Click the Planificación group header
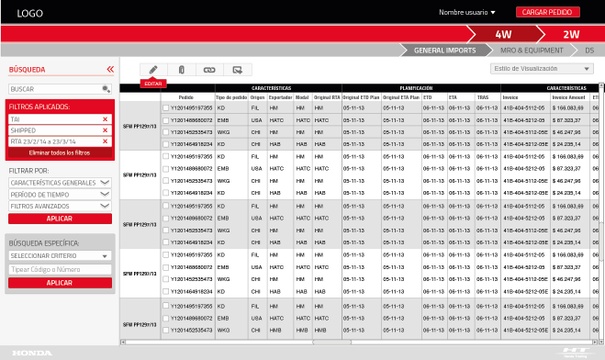605x360 pixels. 416,88
